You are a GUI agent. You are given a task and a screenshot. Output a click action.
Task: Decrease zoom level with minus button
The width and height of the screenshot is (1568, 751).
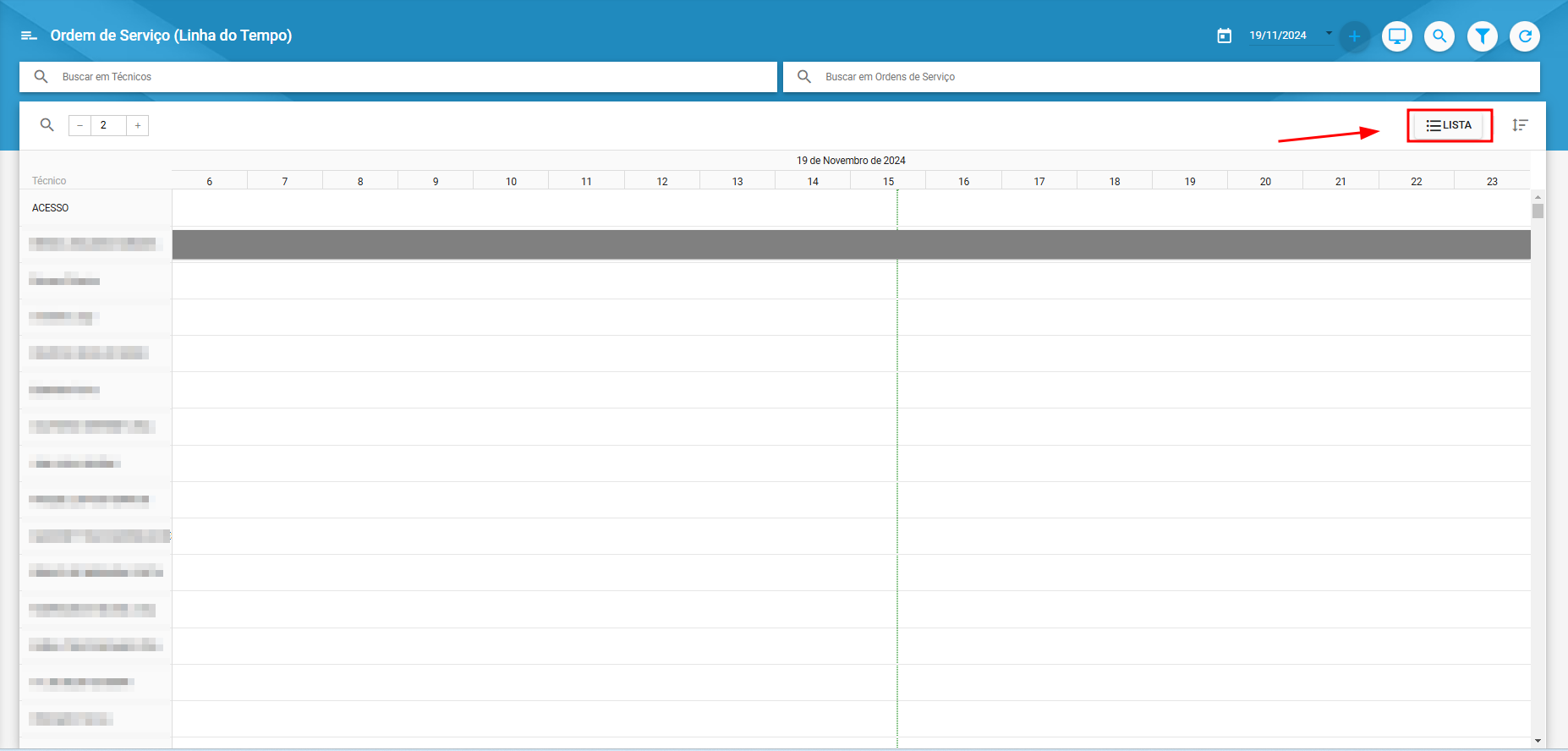(79, 125)
